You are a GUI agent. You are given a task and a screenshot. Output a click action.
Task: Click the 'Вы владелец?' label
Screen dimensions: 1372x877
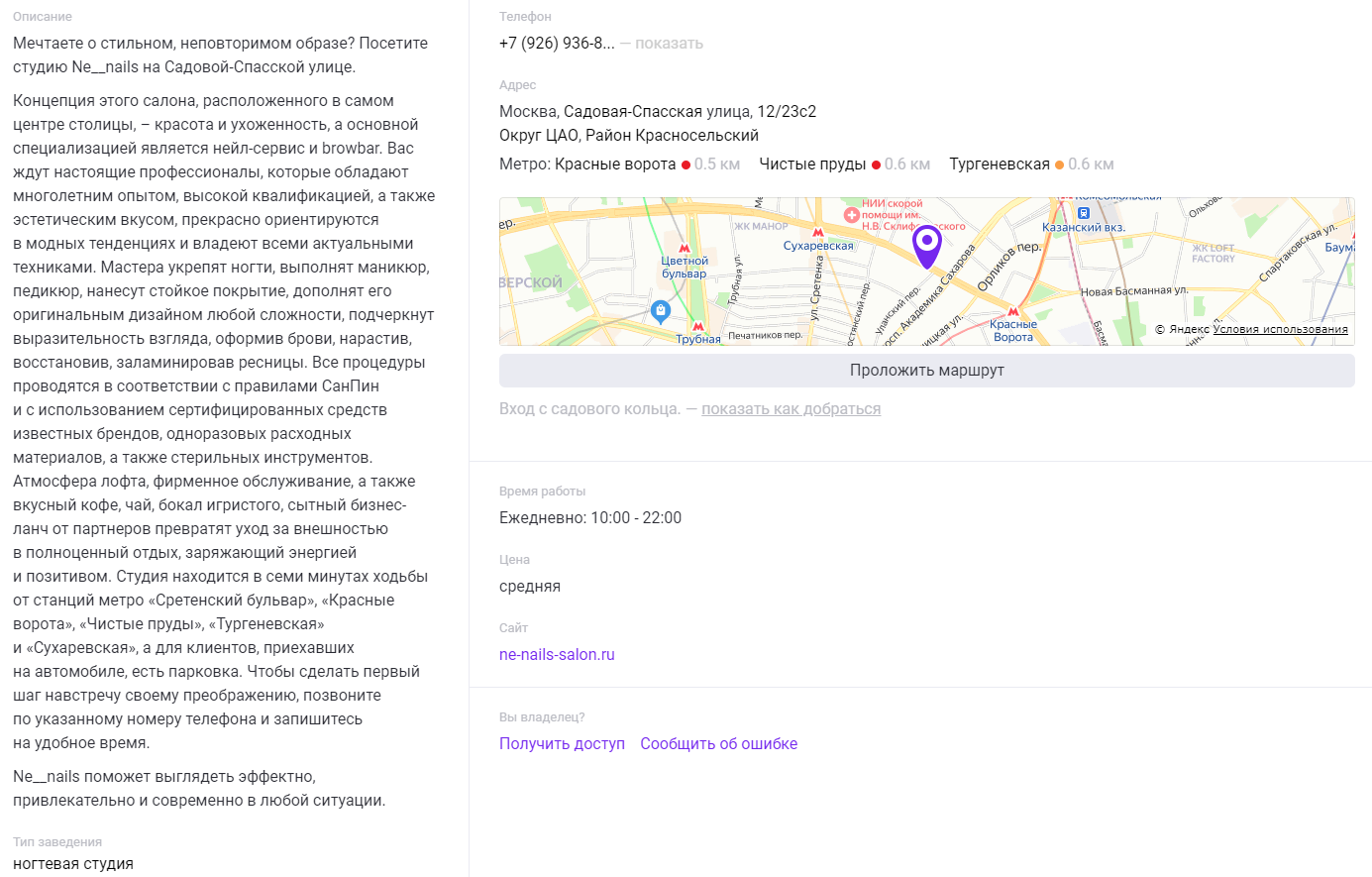[x=542, y=717]
